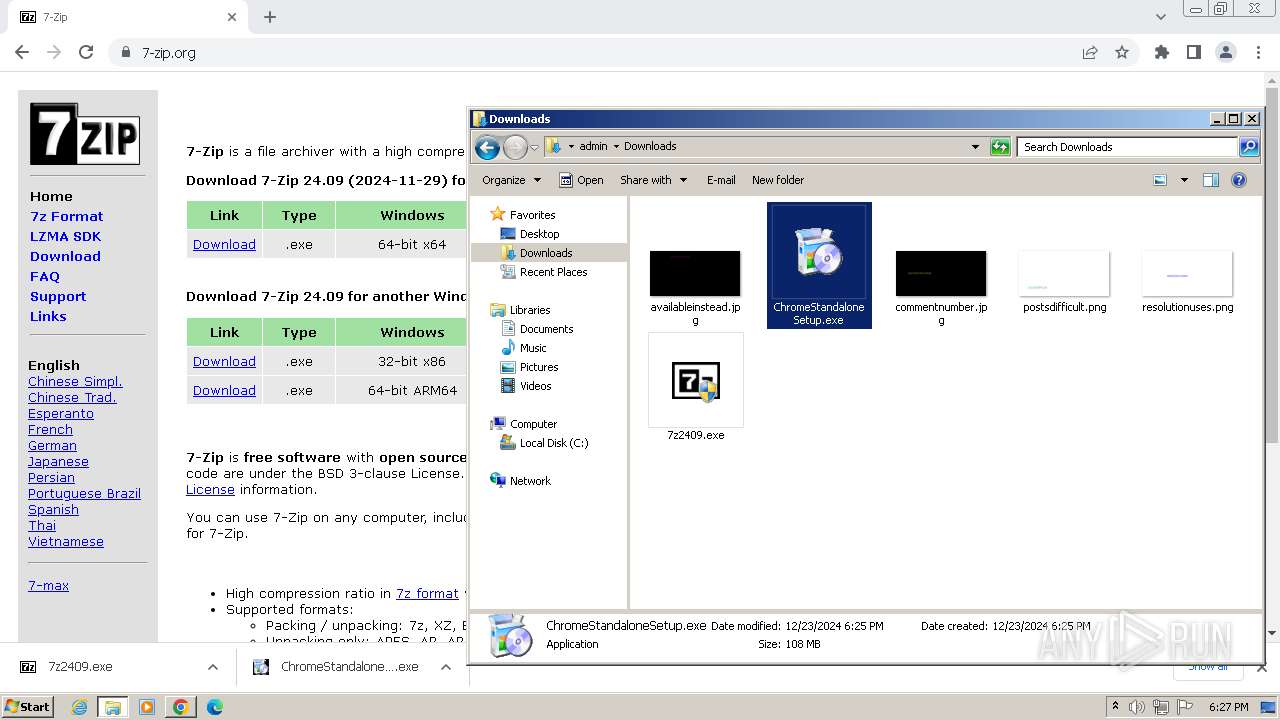The image size is (1280, 720).
Task: Select the 7z2409.exe installer icon
Action: 696,380
